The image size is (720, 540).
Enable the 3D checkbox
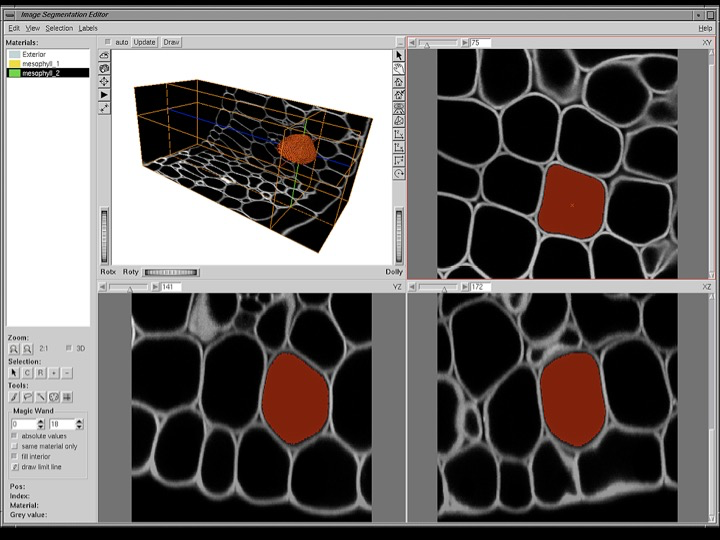coord(69,349)
